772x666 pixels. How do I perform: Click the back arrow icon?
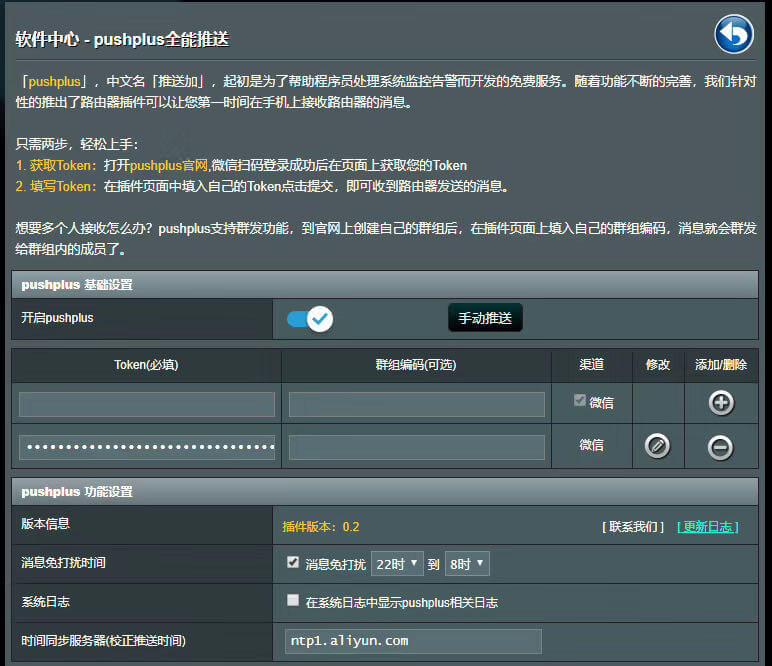(733, 35)
